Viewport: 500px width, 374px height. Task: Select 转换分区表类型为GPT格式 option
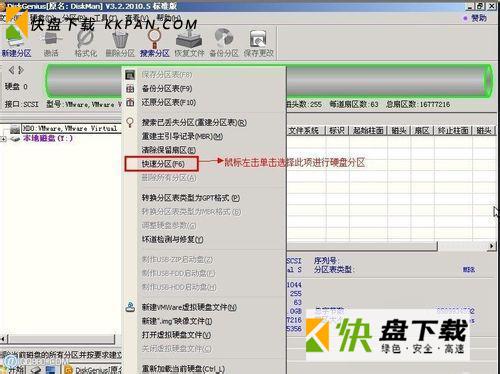(191, 198)
